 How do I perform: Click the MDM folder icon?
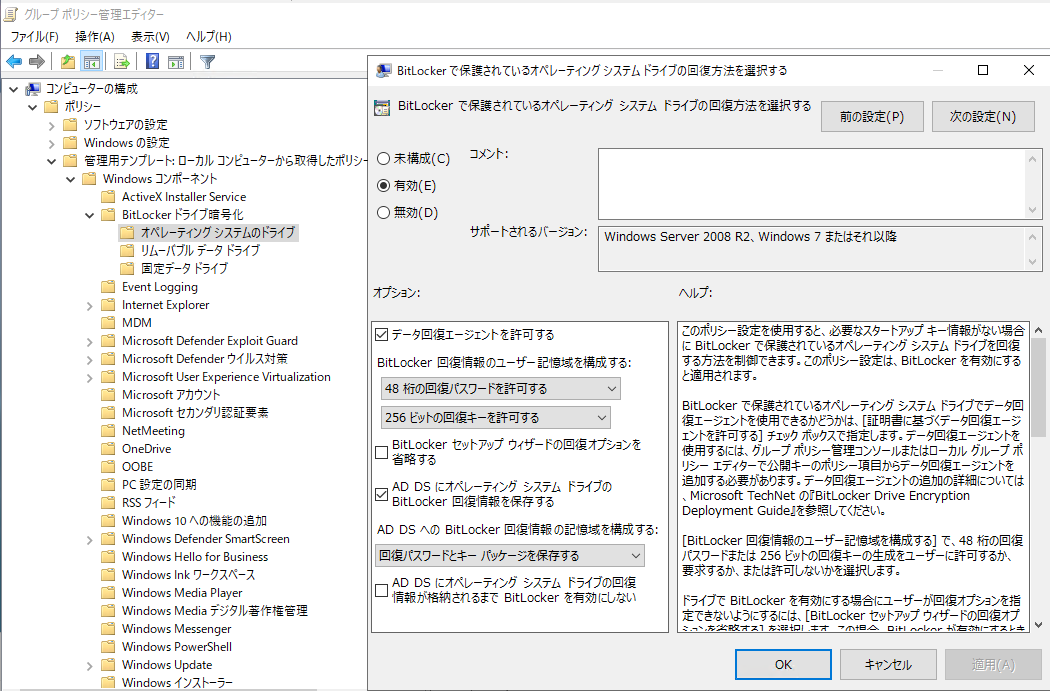tap(108, 323)
